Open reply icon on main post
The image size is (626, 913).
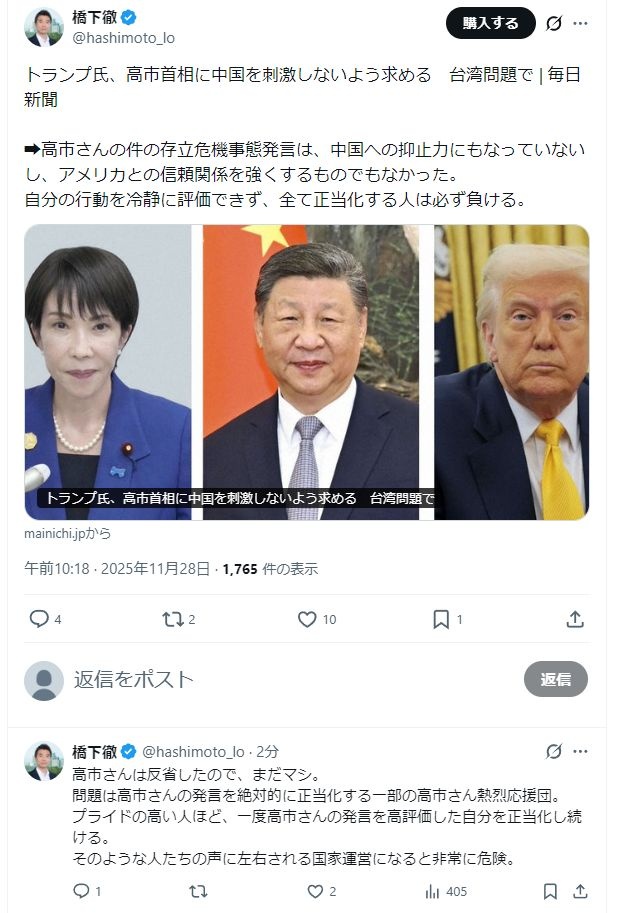(x=39, y=619)
